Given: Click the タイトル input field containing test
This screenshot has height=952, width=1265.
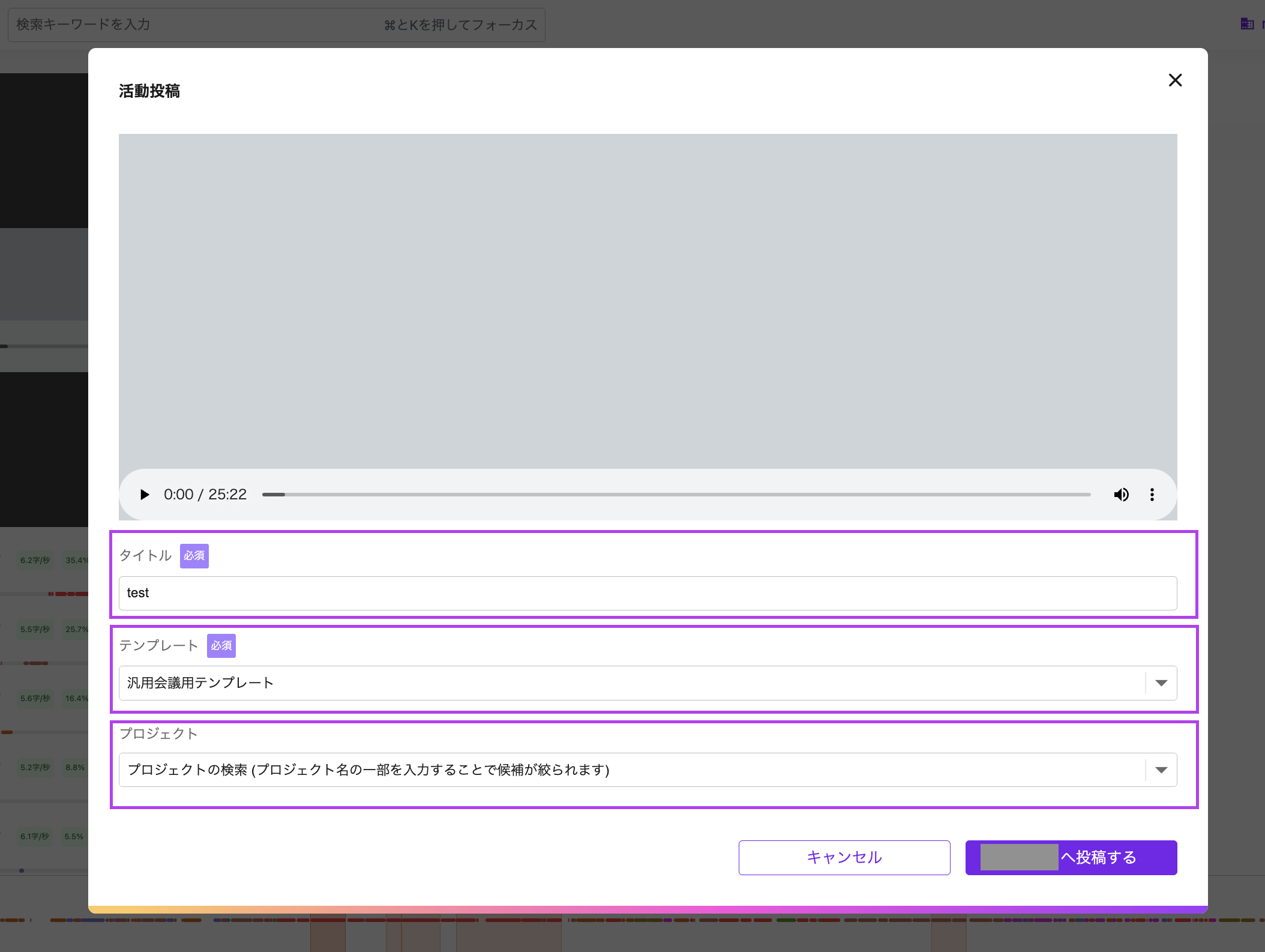Looking at the screenshot, I should pos(648,593).
